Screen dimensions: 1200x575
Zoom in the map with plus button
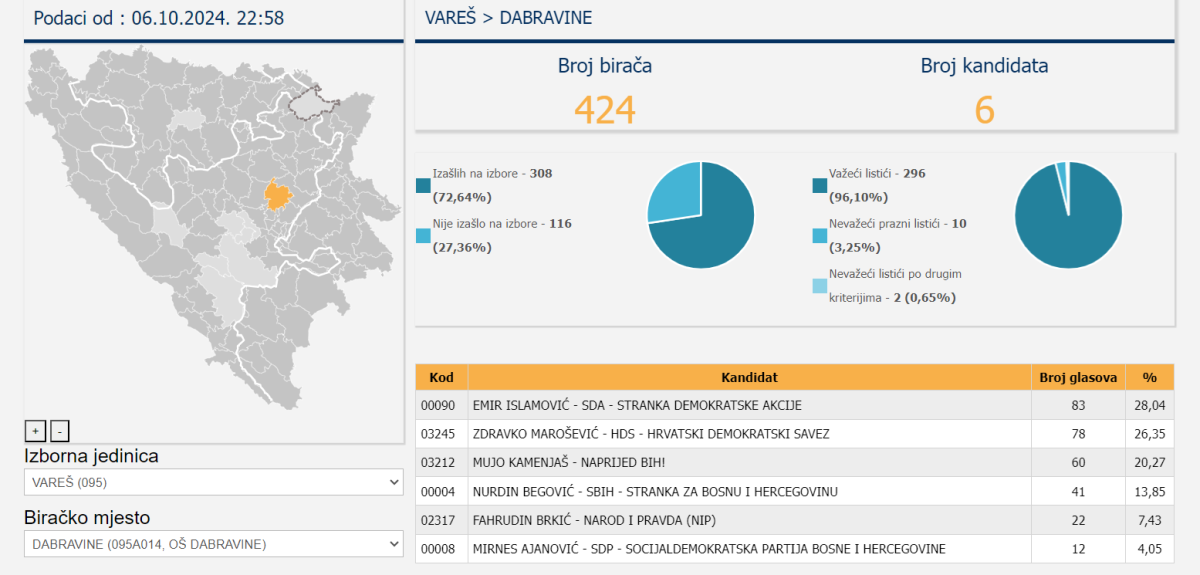click(35, 431)
